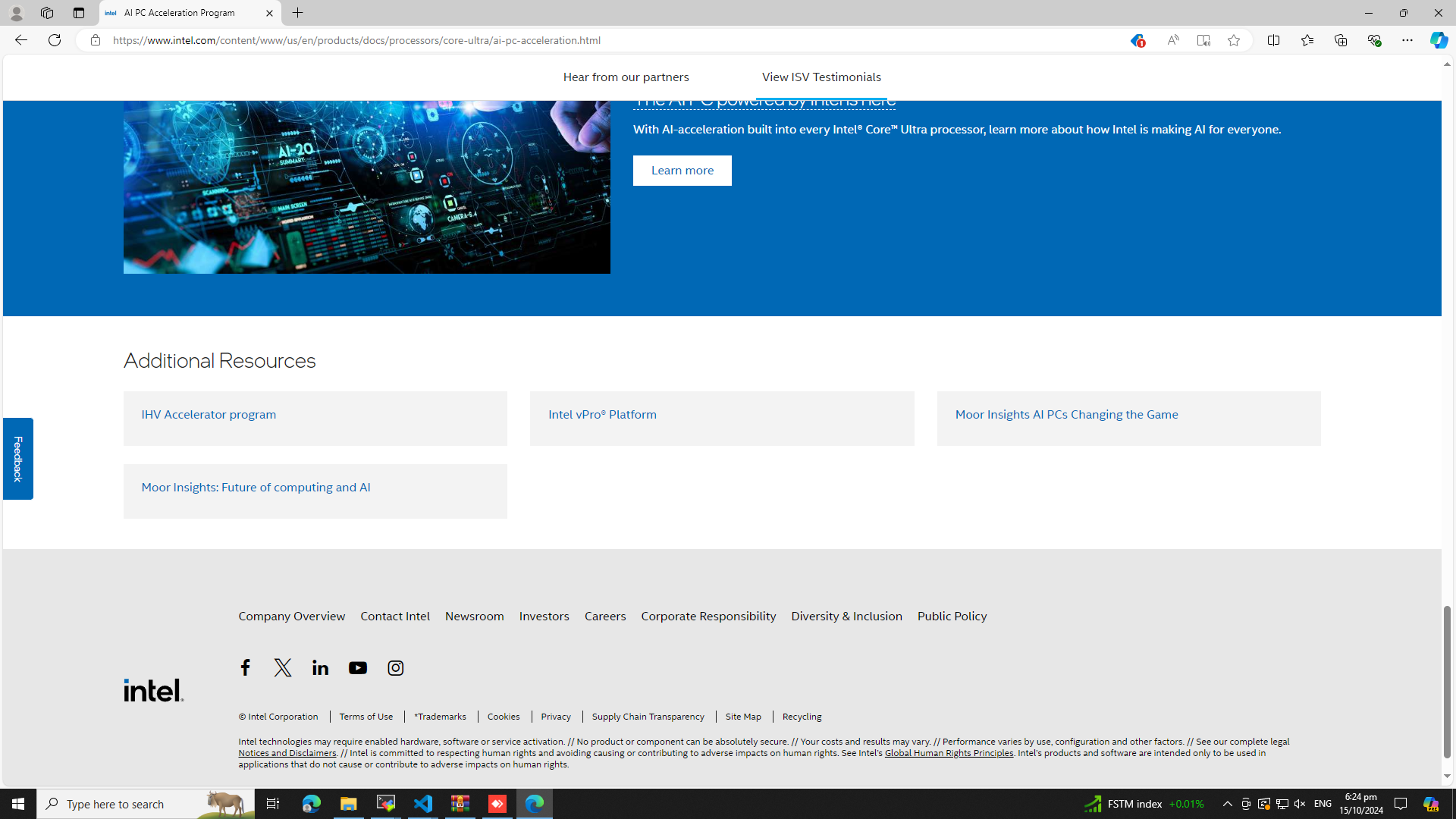Screen dimensions: 1456x819
Task: Open Intel vPro Platform link
Action: (602, 415)
